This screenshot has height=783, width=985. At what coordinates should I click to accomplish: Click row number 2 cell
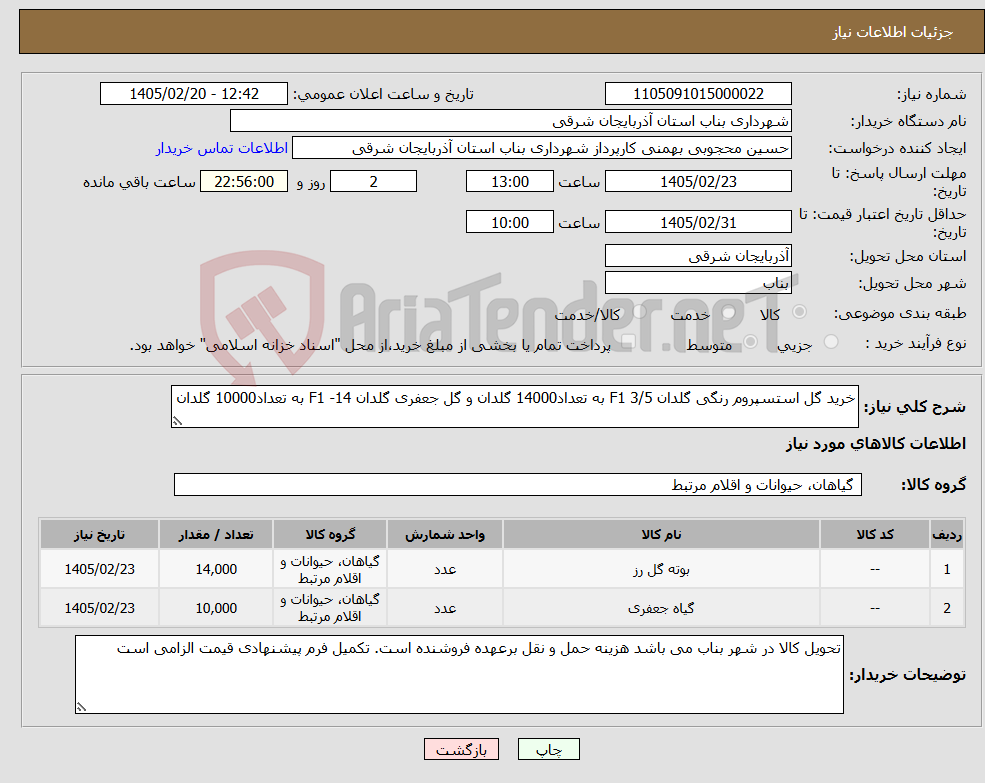[947, 608]
